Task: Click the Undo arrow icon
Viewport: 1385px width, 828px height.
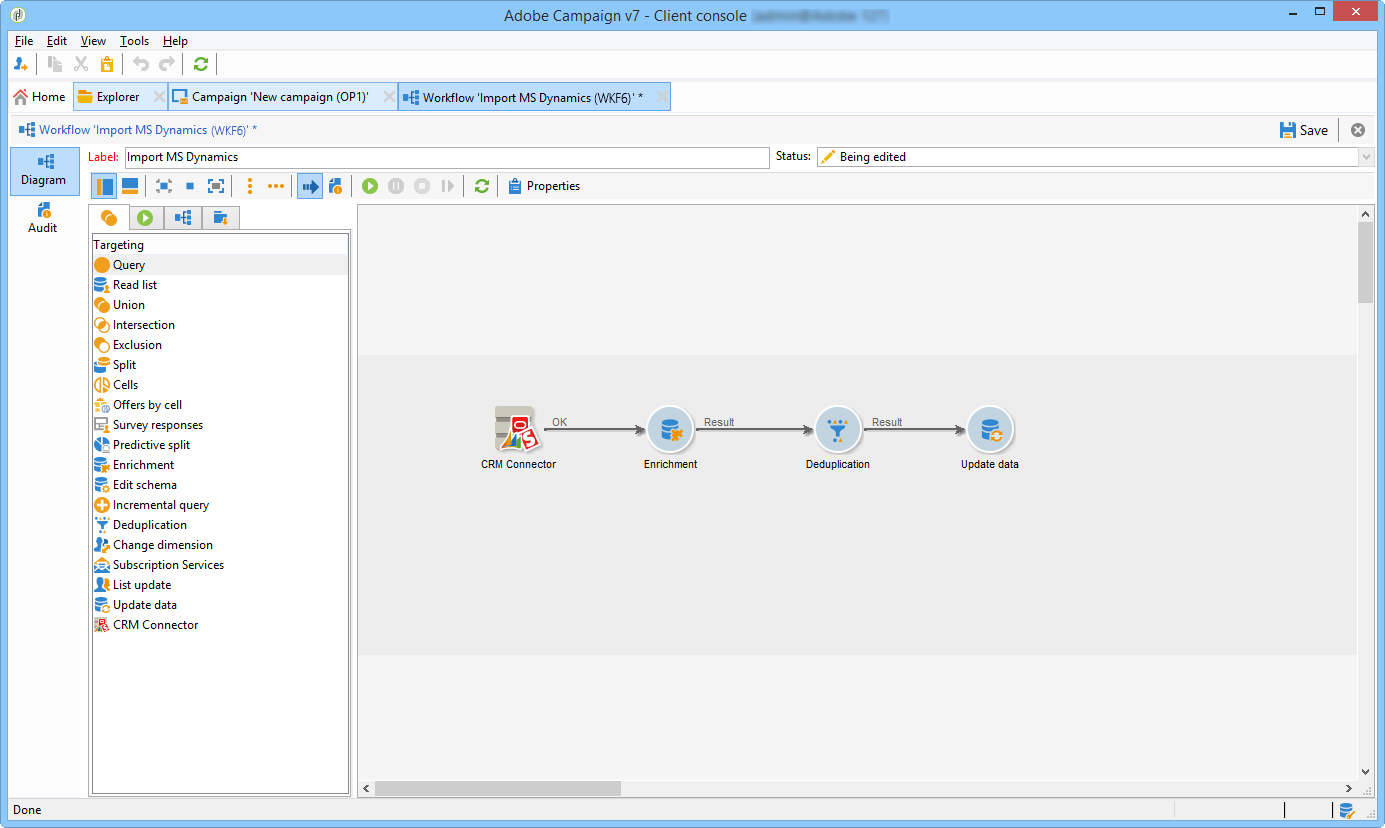Action: coord(141,64)
